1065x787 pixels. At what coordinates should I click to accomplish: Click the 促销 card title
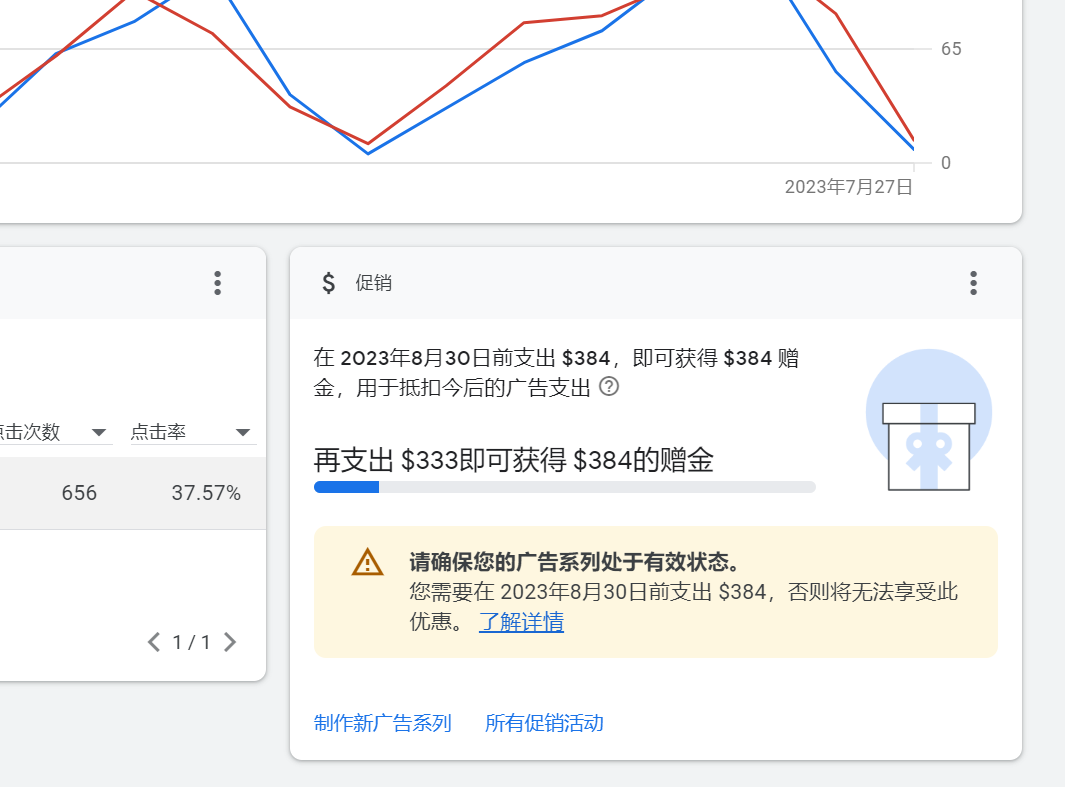(x=373, y=283)
